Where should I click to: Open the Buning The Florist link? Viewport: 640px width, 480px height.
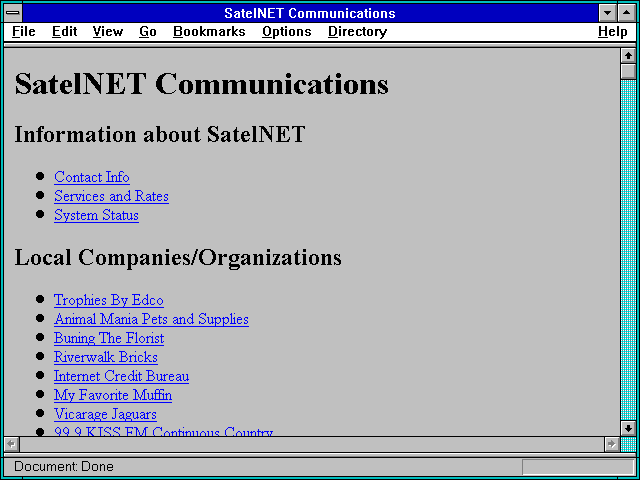pos(109,338)
